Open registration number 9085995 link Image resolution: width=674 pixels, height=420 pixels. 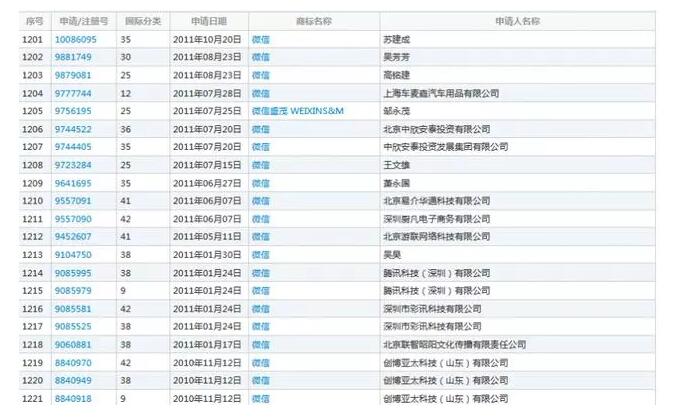point(73,273)
